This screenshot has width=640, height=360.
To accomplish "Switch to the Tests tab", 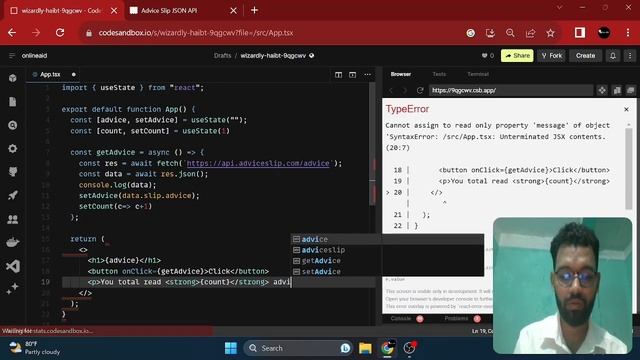I will pyautogui.click(x=439, y=74).
